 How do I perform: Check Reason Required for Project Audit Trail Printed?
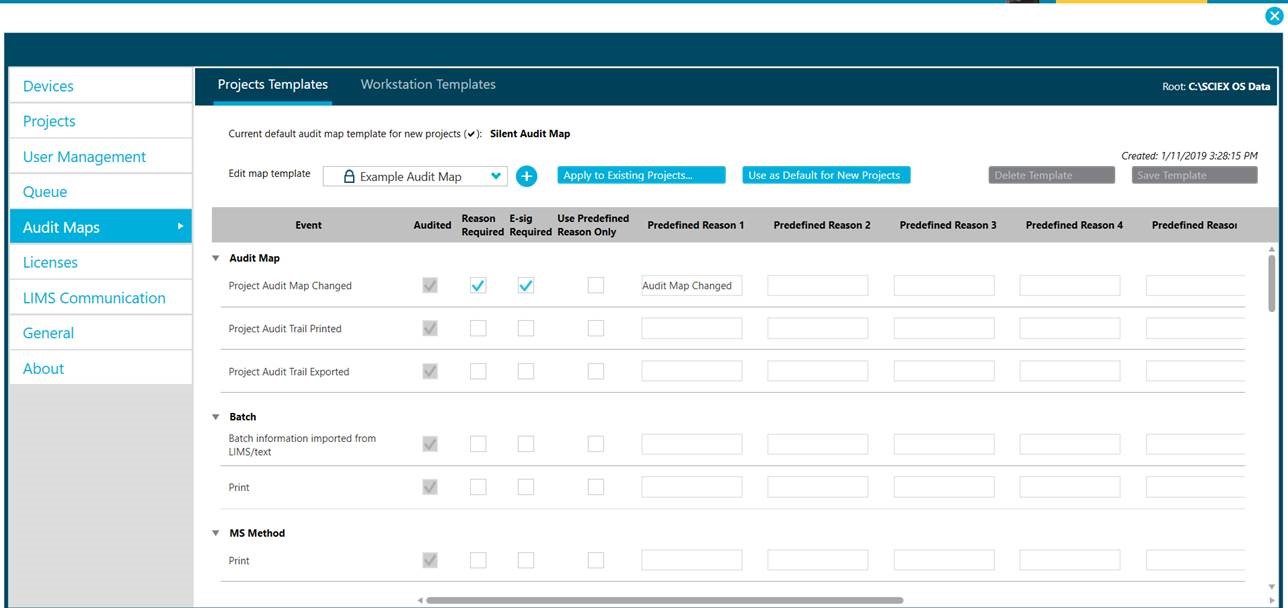click(x=478, y=329)
